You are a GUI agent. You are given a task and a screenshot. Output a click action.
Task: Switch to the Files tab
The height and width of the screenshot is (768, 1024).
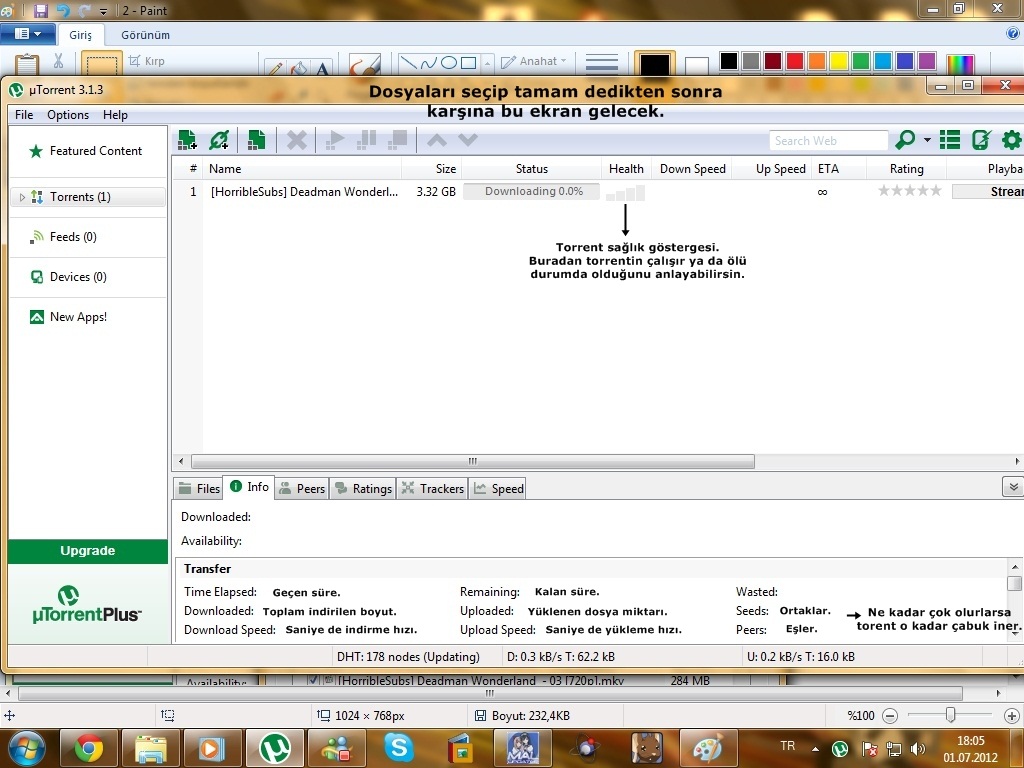200,488
